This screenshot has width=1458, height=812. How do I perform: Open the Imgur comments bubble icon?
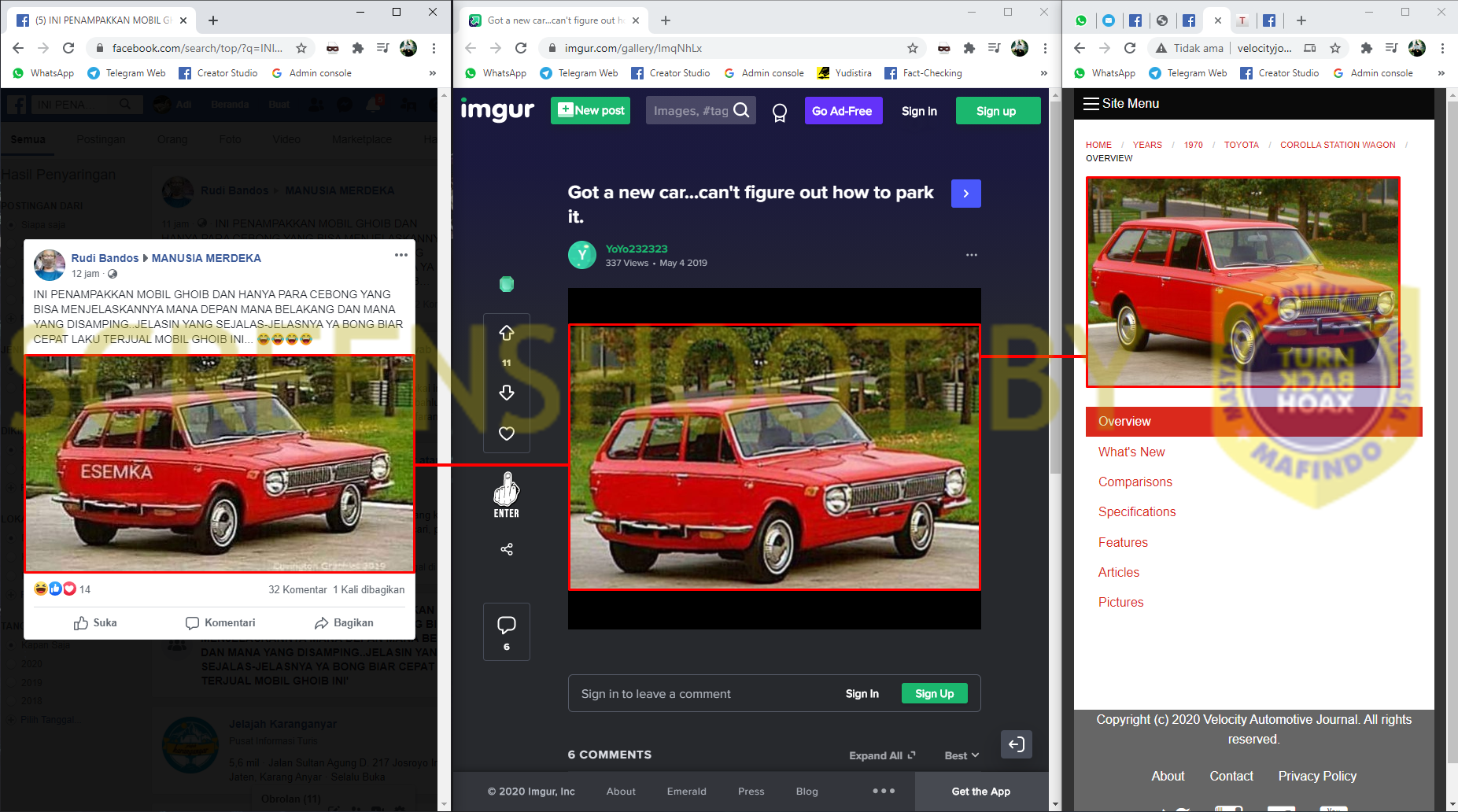(507, 626)
